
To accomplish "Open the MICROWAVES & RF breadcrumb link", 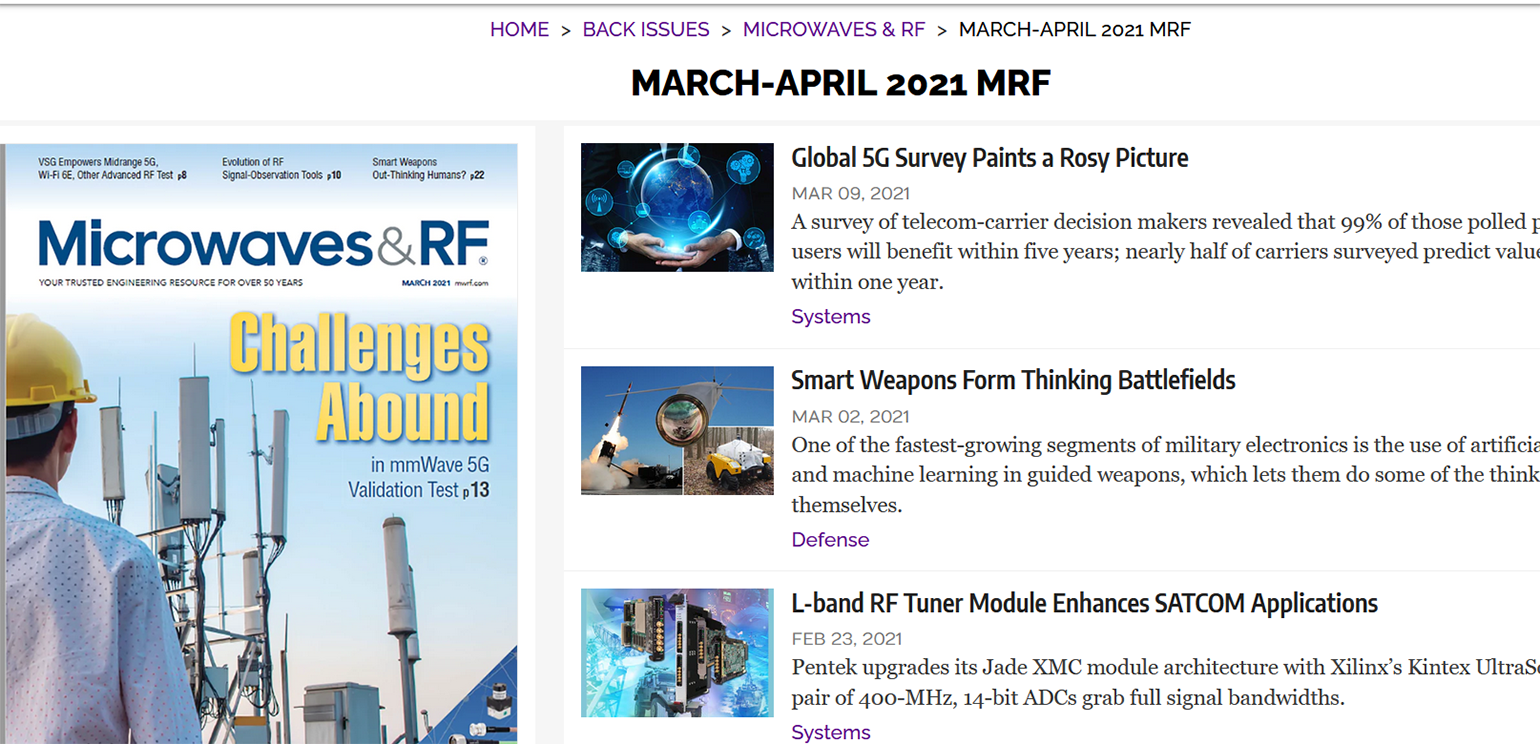I will tap(833, 30).
